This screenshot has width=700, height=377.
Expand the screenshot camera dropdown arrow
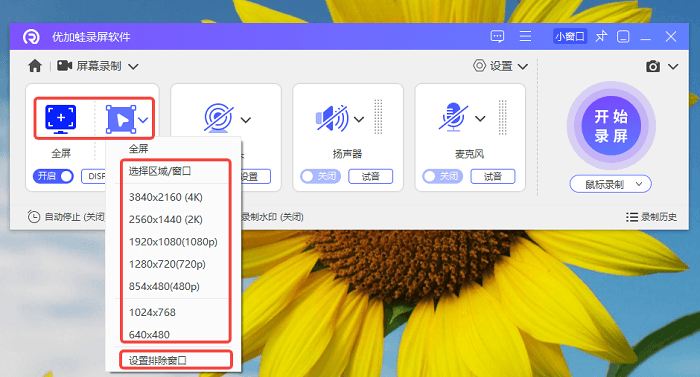tap(673, 67)
